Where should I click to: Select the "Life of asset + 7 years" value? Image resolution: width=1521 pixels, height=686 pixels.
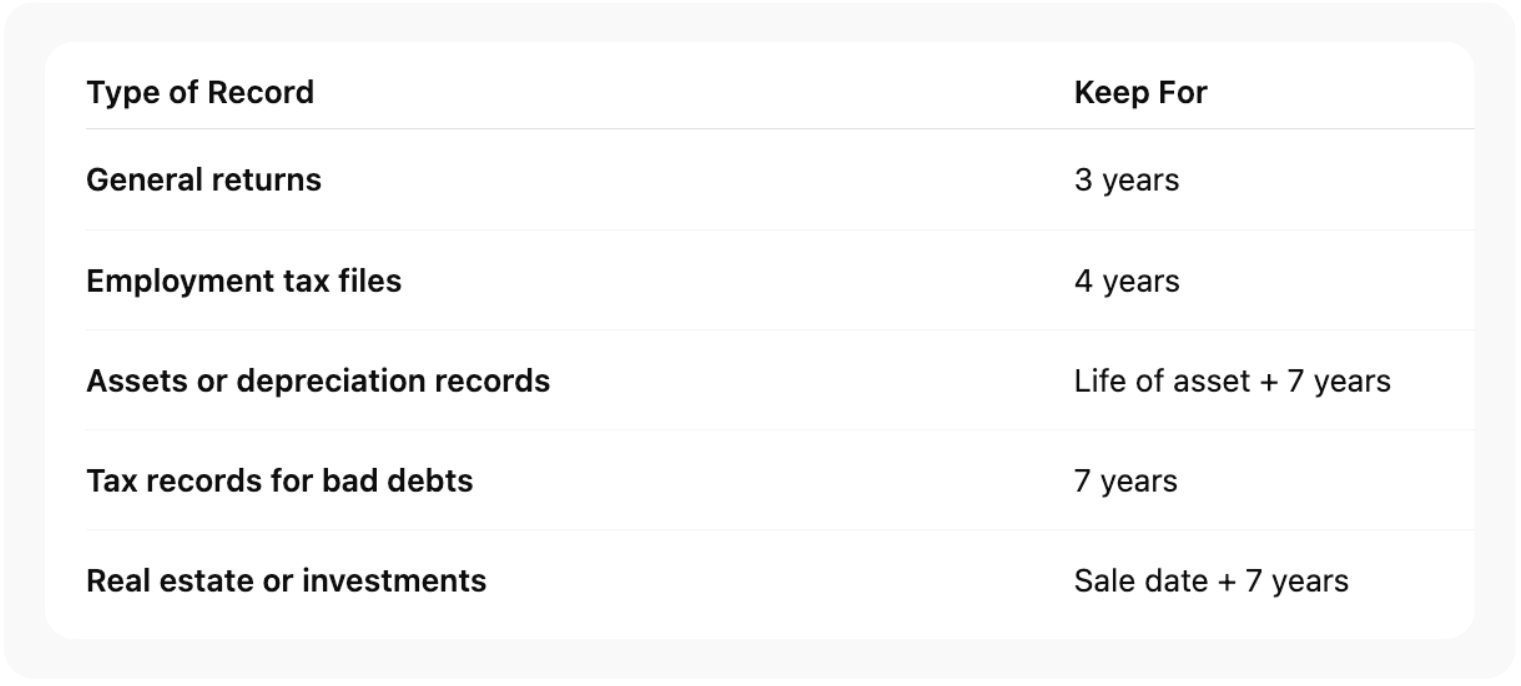point(1232,381)
